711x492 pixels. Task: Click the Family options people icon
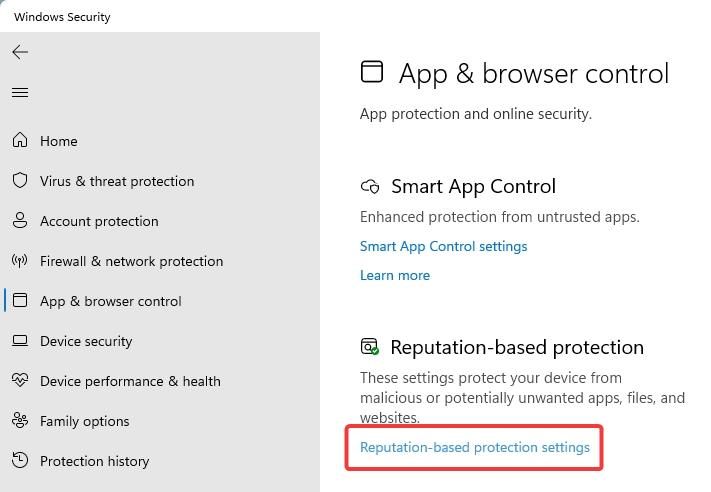coord(20,421)
